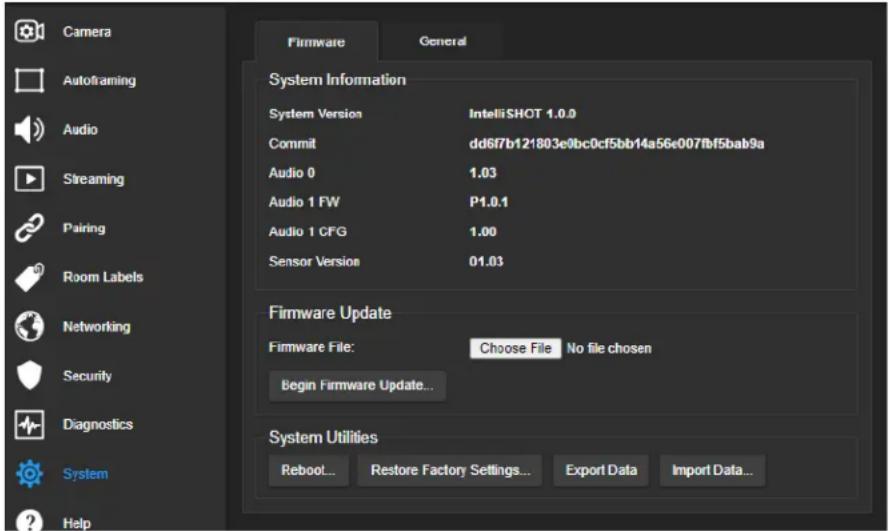Click the Commit label

click(x=292, y=143)
